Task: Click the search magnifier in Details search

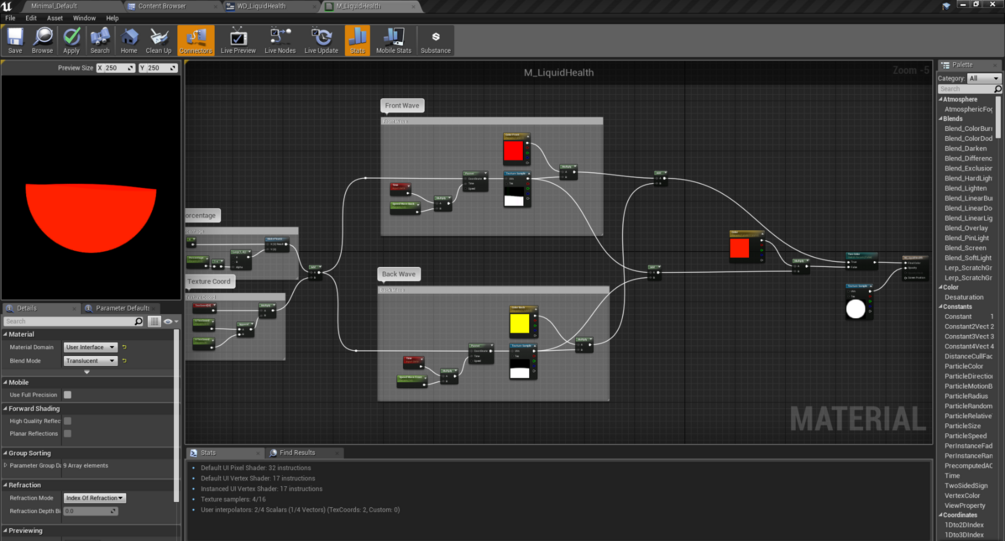Action: pos(138,321)
